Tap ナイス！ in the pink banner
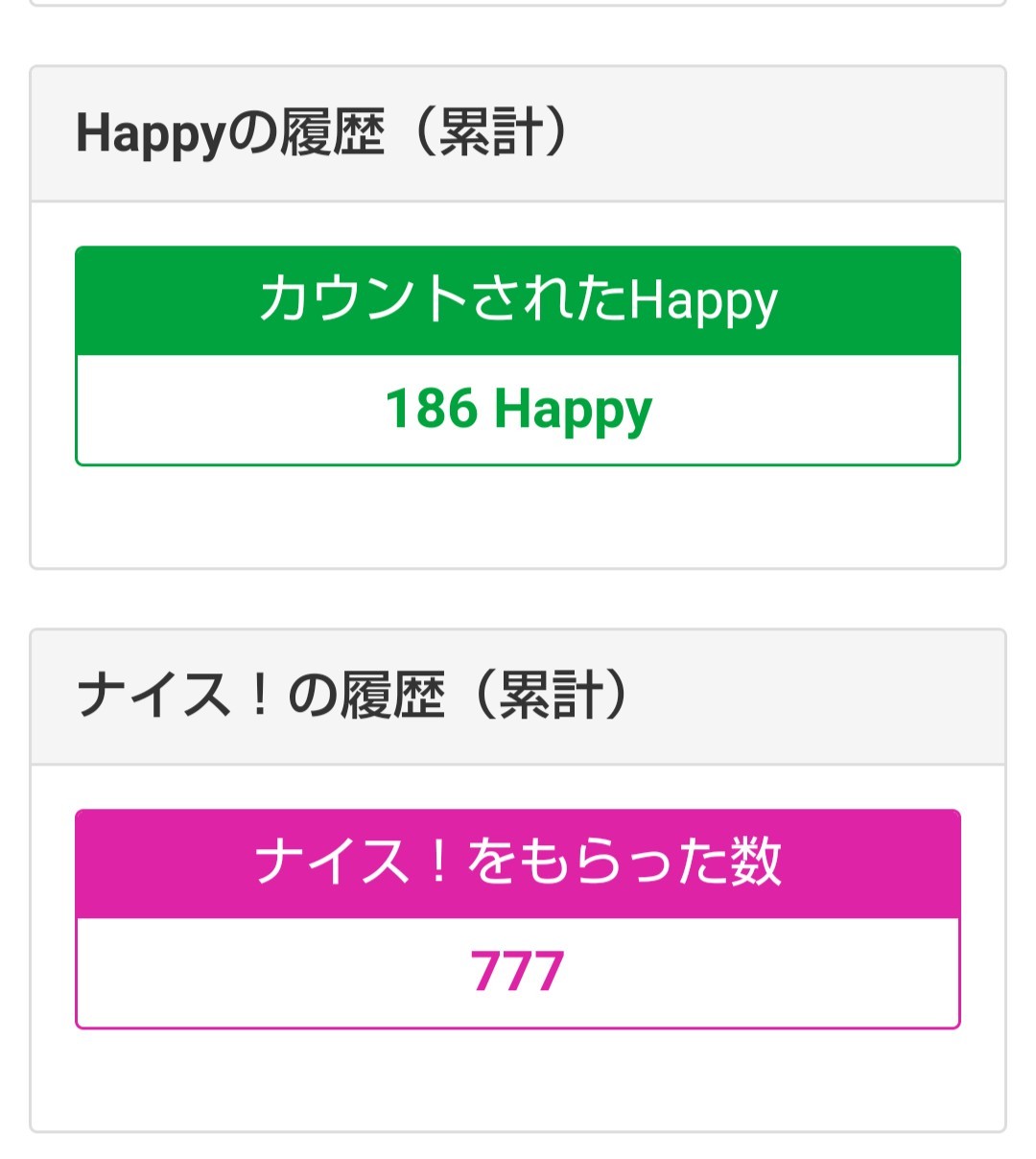 pyautogui.click(x=351, y=863)
